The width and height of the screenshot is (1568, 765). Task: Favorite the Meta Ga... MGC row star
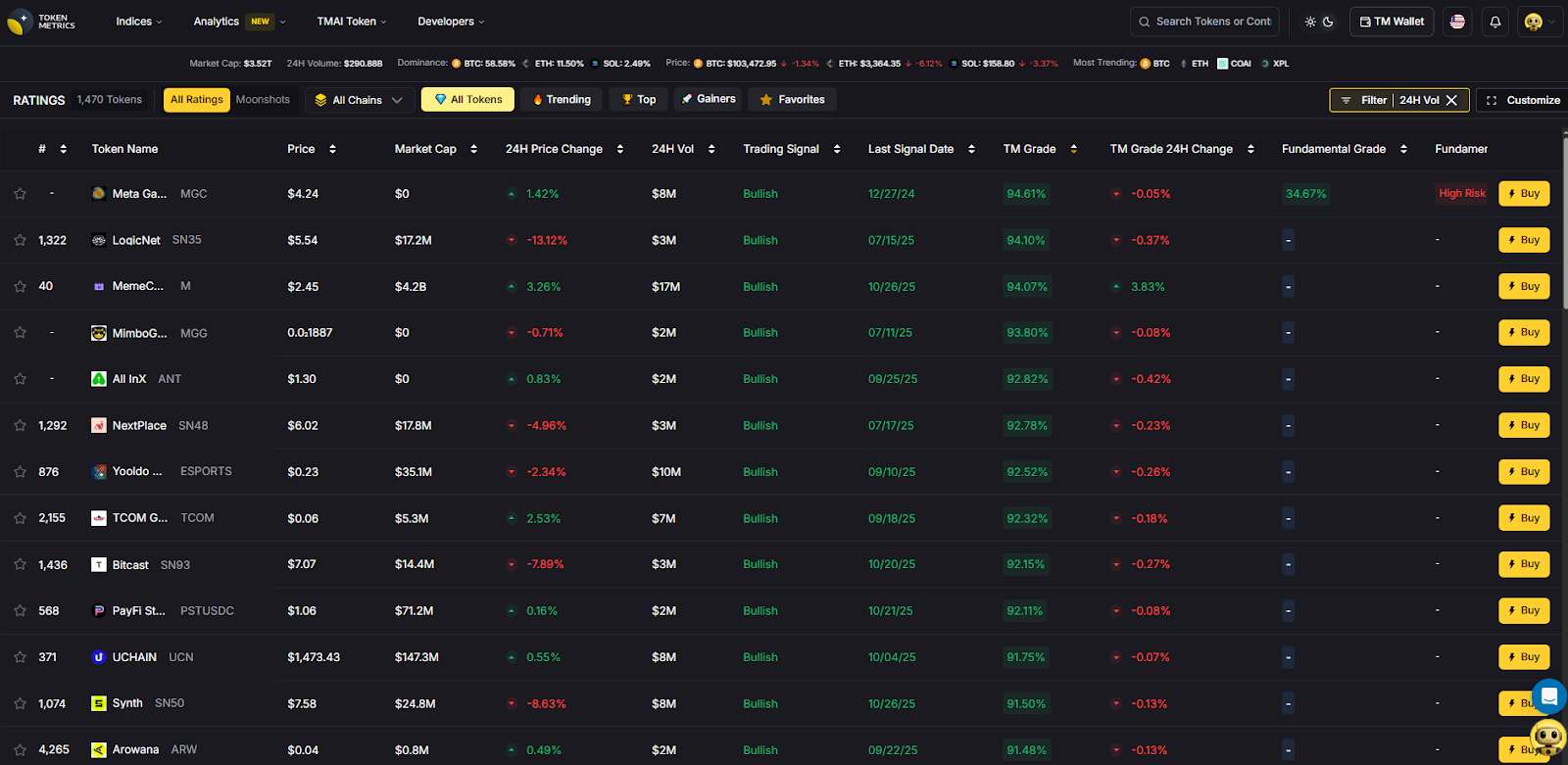(20, 194)
